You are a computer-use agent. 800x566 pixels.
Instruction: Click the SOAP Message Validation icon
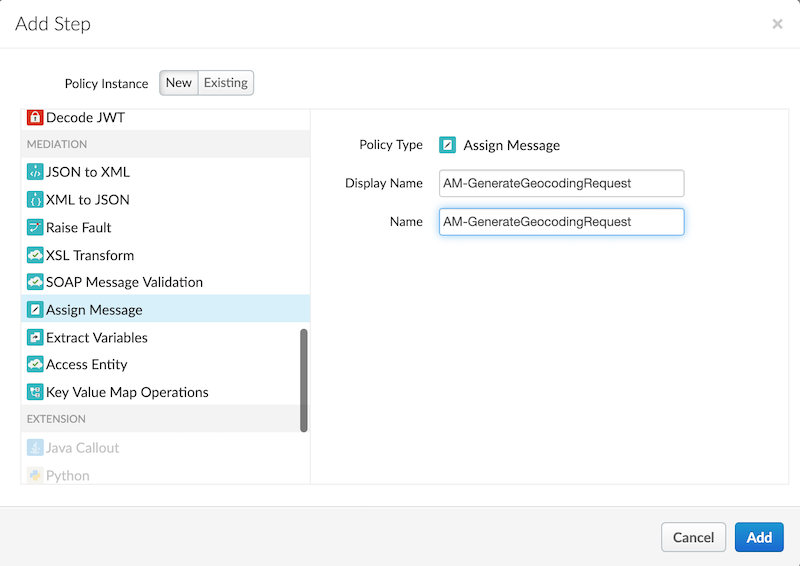click(35, 282)
